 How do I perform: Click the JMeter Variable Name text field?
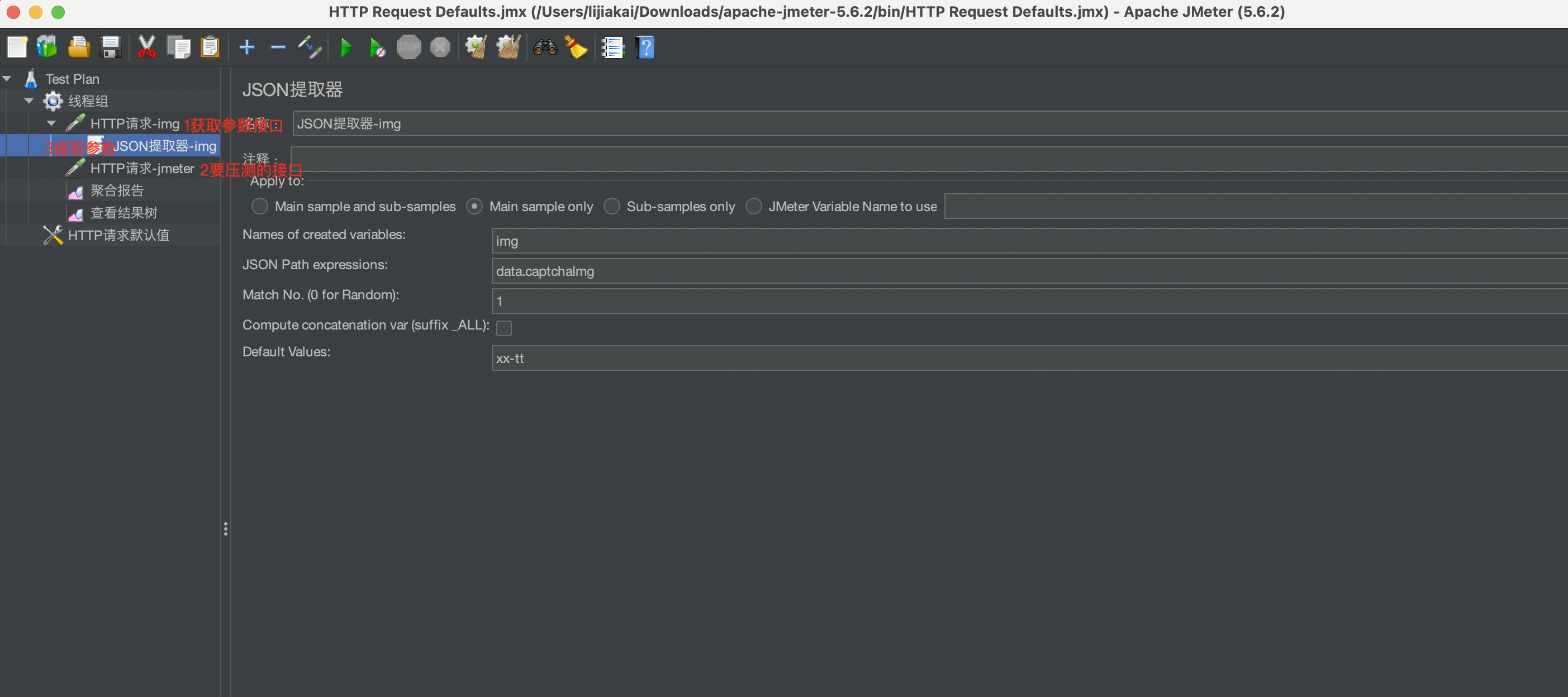point(1256,206)
